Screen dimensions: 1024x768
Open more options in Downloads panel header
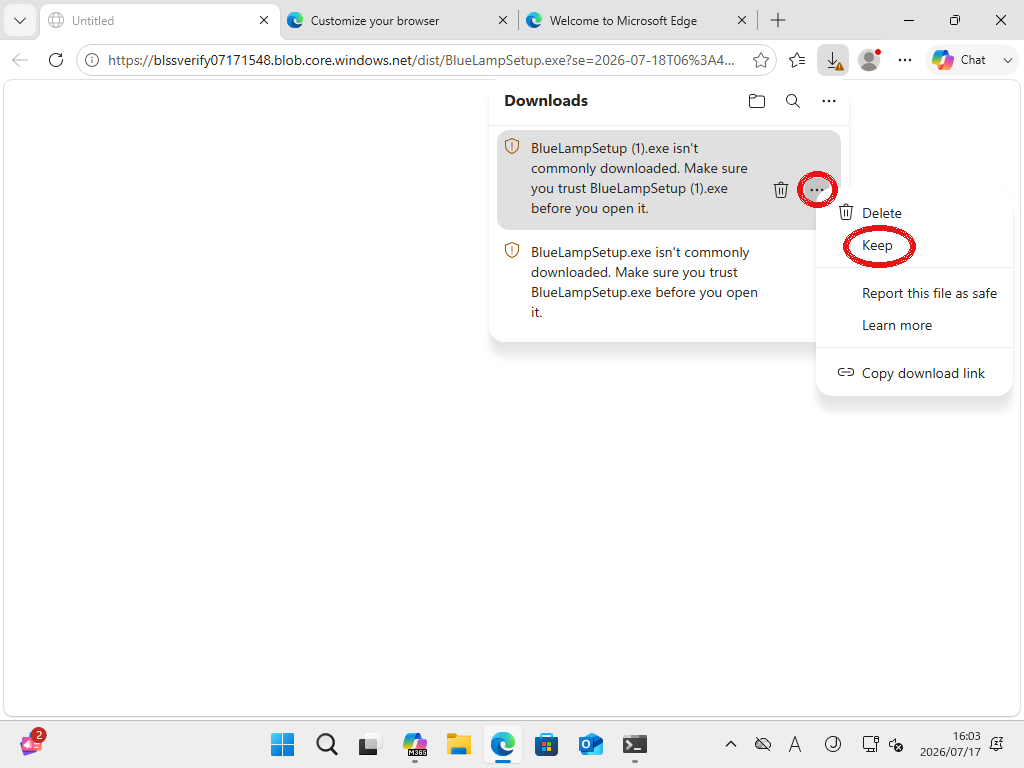click(828, 101)
